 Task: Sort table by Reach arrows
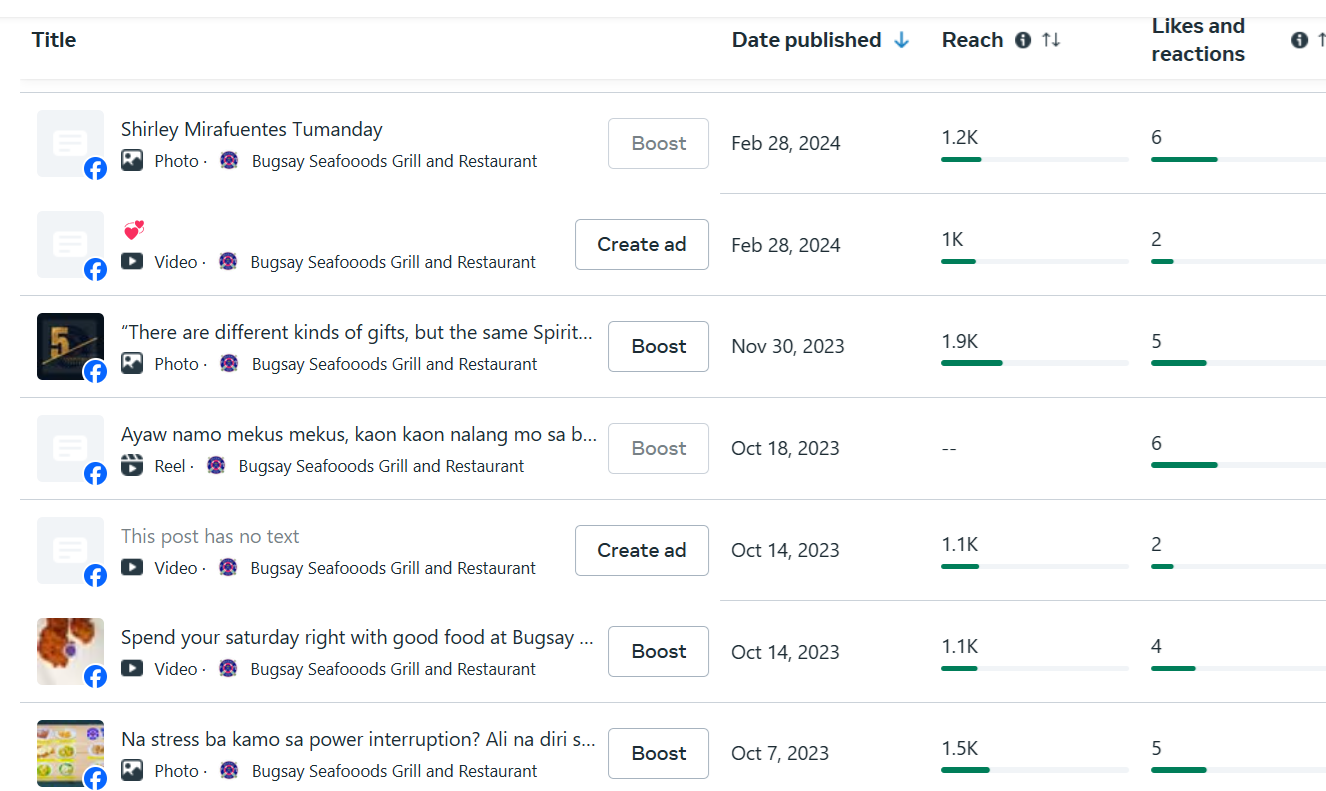tap(1051, 40)
